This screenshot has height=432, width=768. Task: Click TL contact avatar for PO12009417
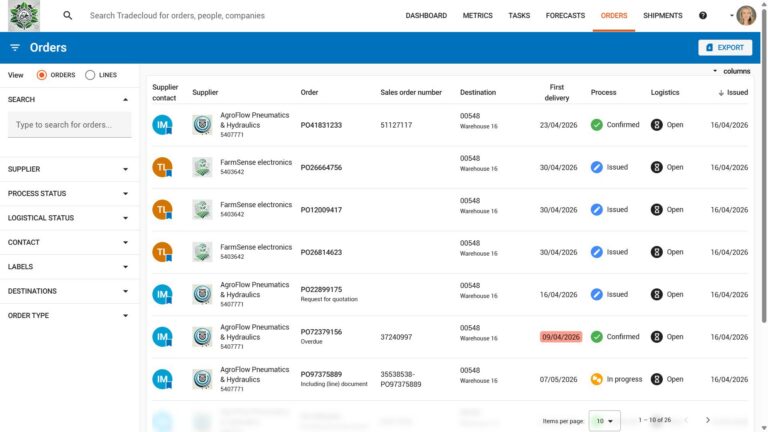[162, 210]
